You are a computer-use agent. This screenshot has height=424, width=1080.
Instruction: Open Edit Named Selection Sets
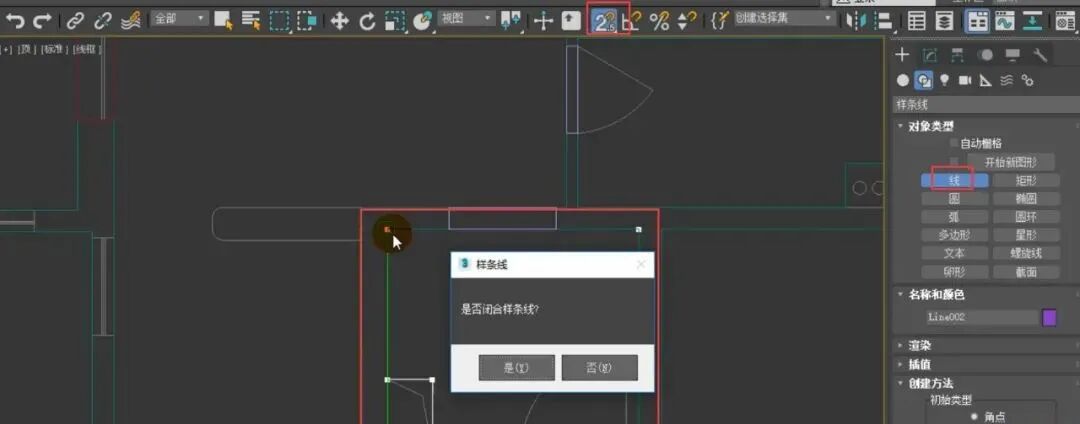pos(719,21)
